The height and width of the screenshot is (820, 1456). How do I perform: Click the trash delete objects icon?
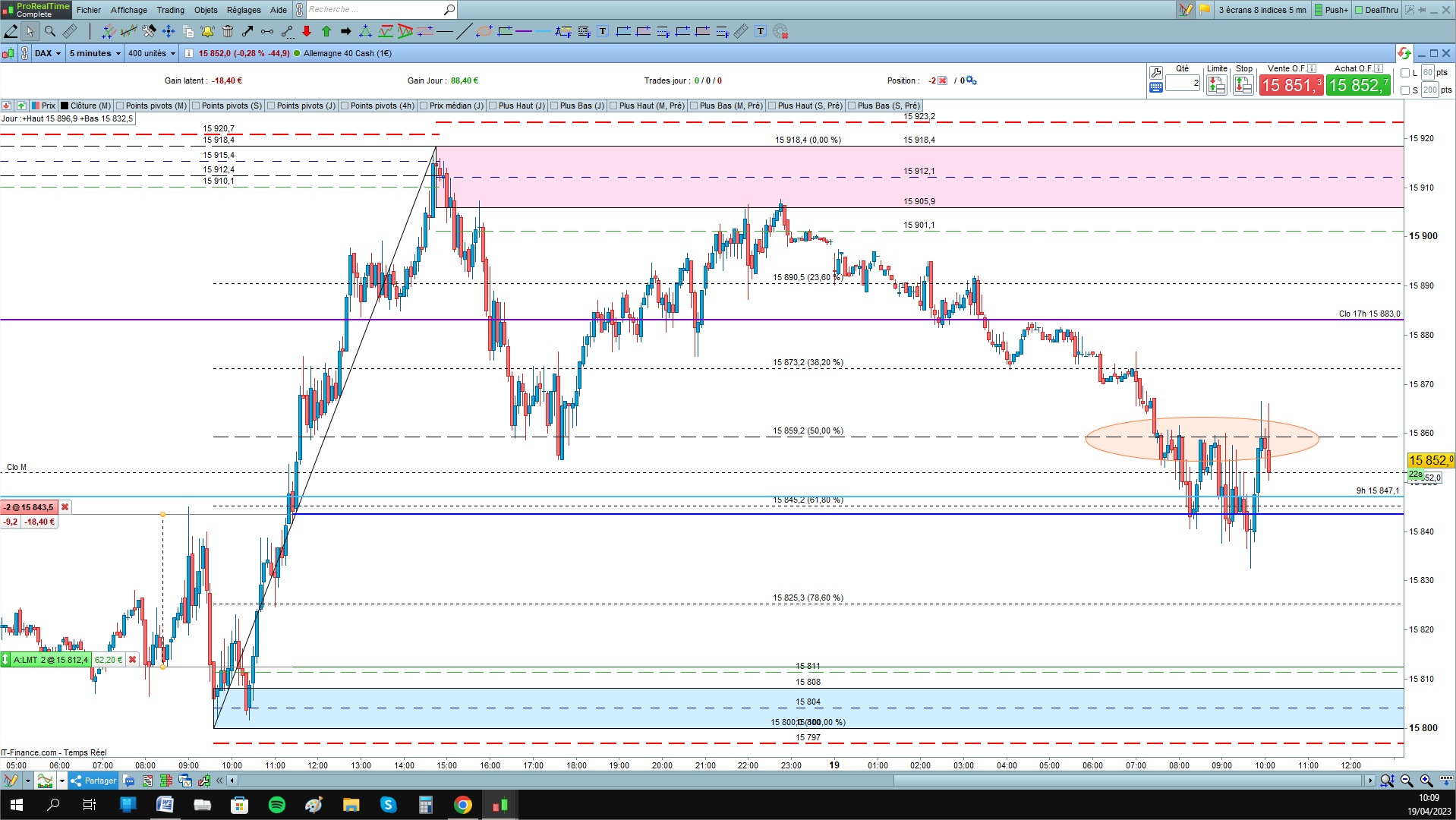pos(228,31)
